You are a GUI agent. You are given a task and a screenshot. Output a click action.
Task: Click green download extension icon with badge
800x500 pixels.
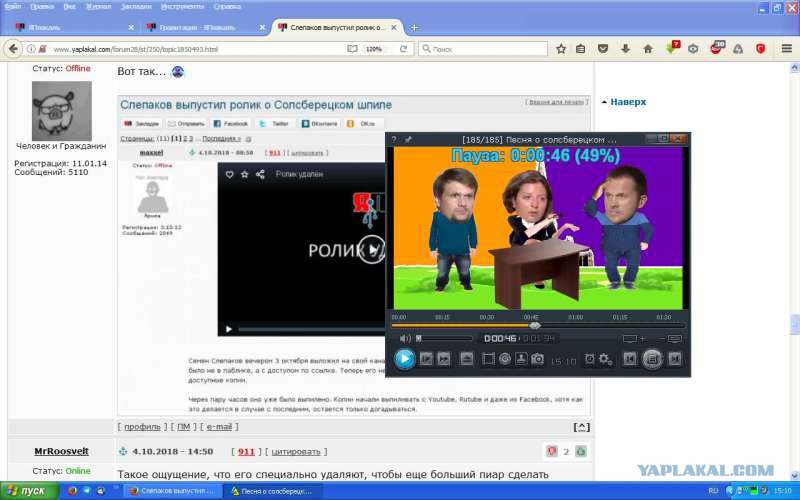click(672, 48)
